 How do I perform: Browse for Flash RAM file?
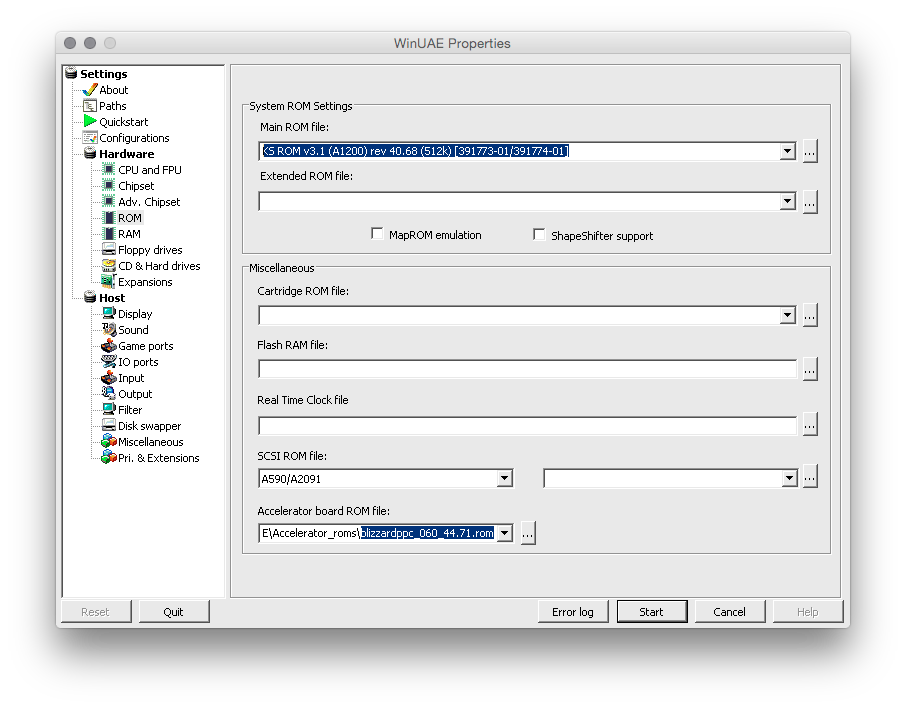click(810, 369)
